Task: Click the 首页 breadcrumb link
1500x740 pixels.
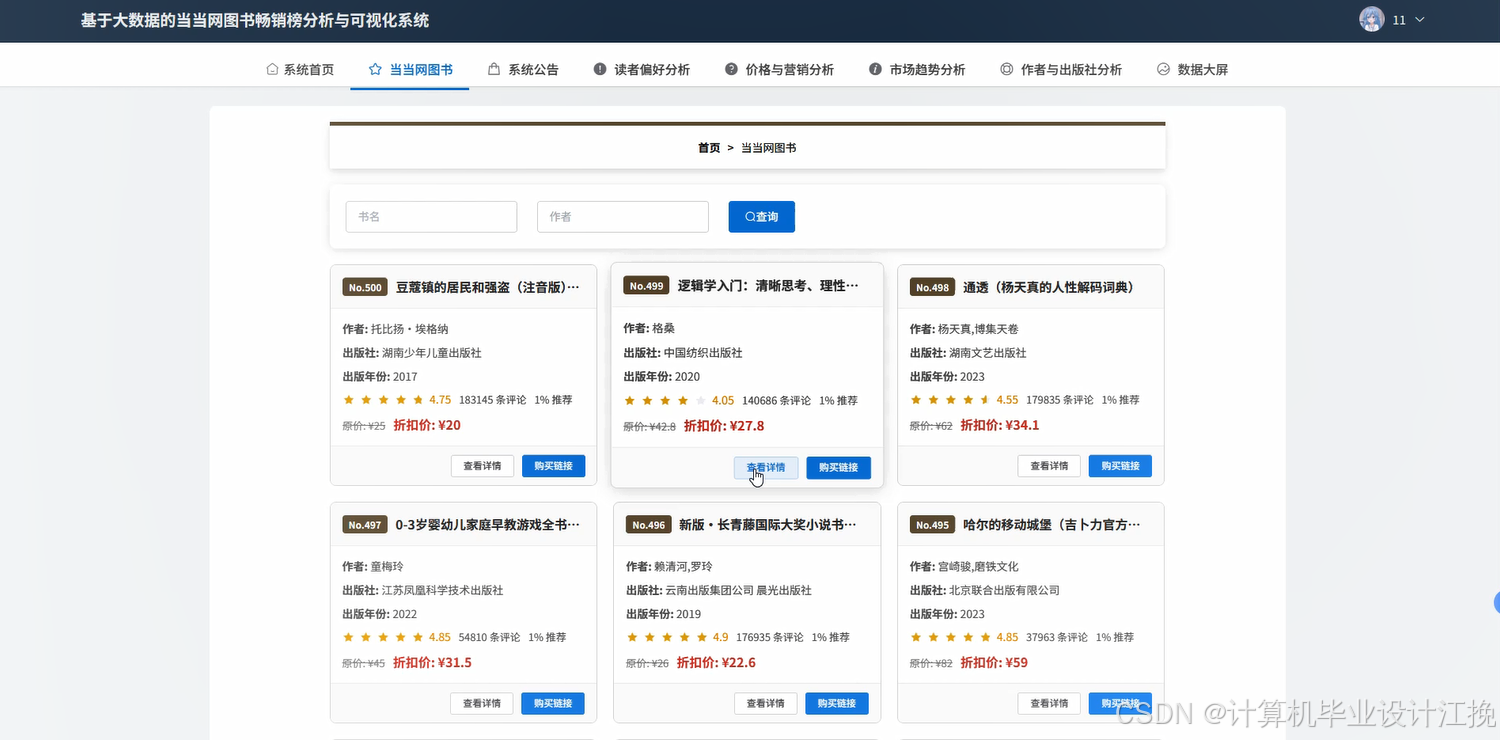Action: tap(709, 148)
